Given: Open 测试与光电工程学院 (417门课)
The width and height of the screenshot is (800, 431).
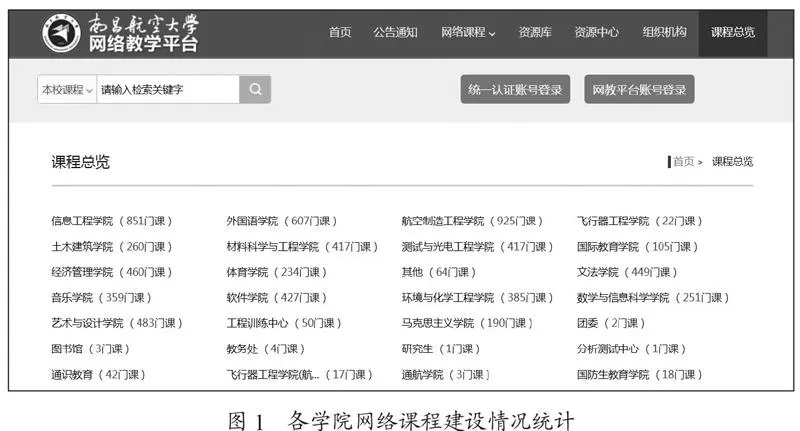Looking at the screenshot, I should [x=478, y=247].
